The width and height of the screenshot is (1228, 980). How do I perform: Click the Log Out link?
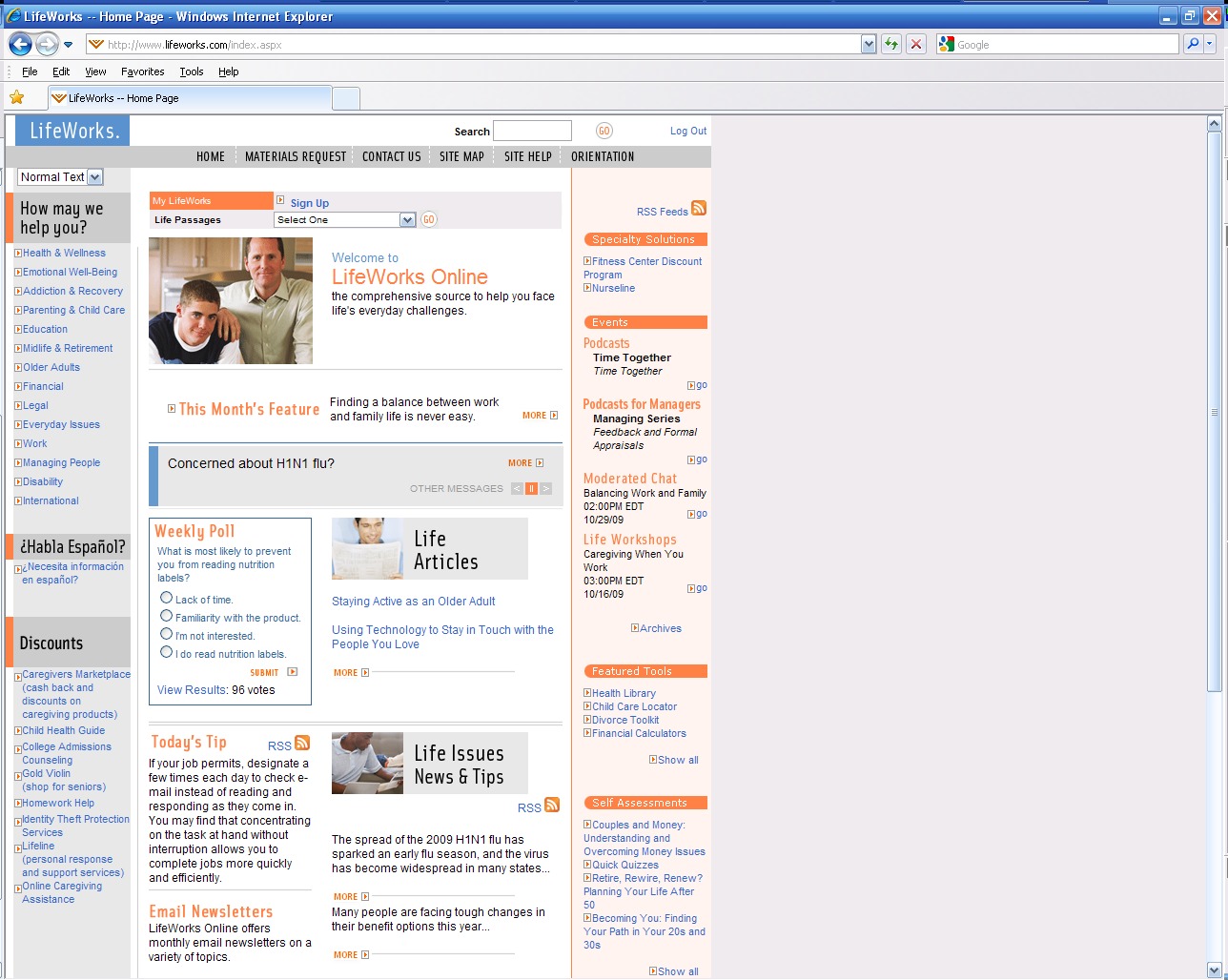click(687, 132)
